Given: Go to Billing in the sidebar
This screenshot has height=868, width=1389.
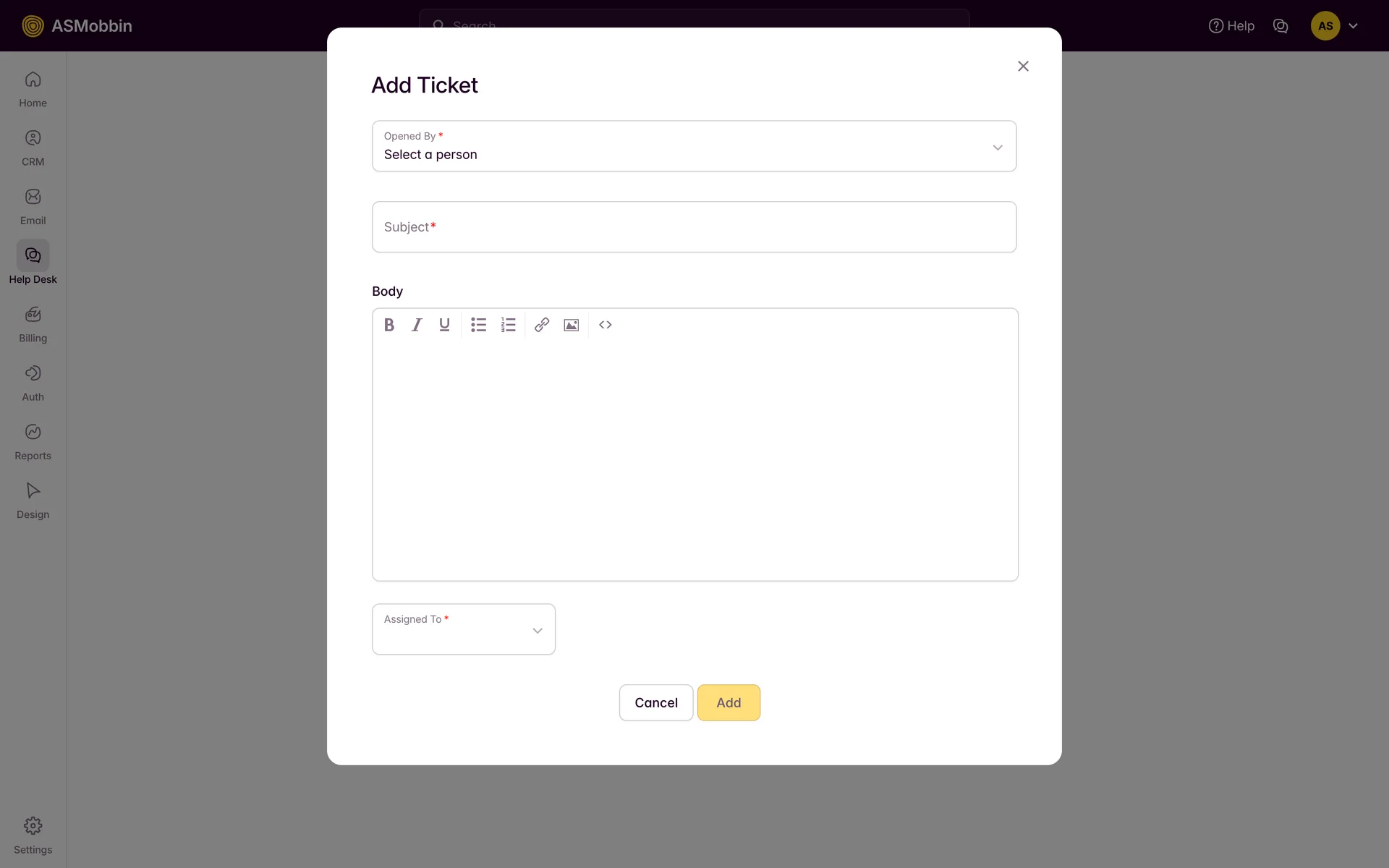Looking at the screenshot, I should point(33,323).
